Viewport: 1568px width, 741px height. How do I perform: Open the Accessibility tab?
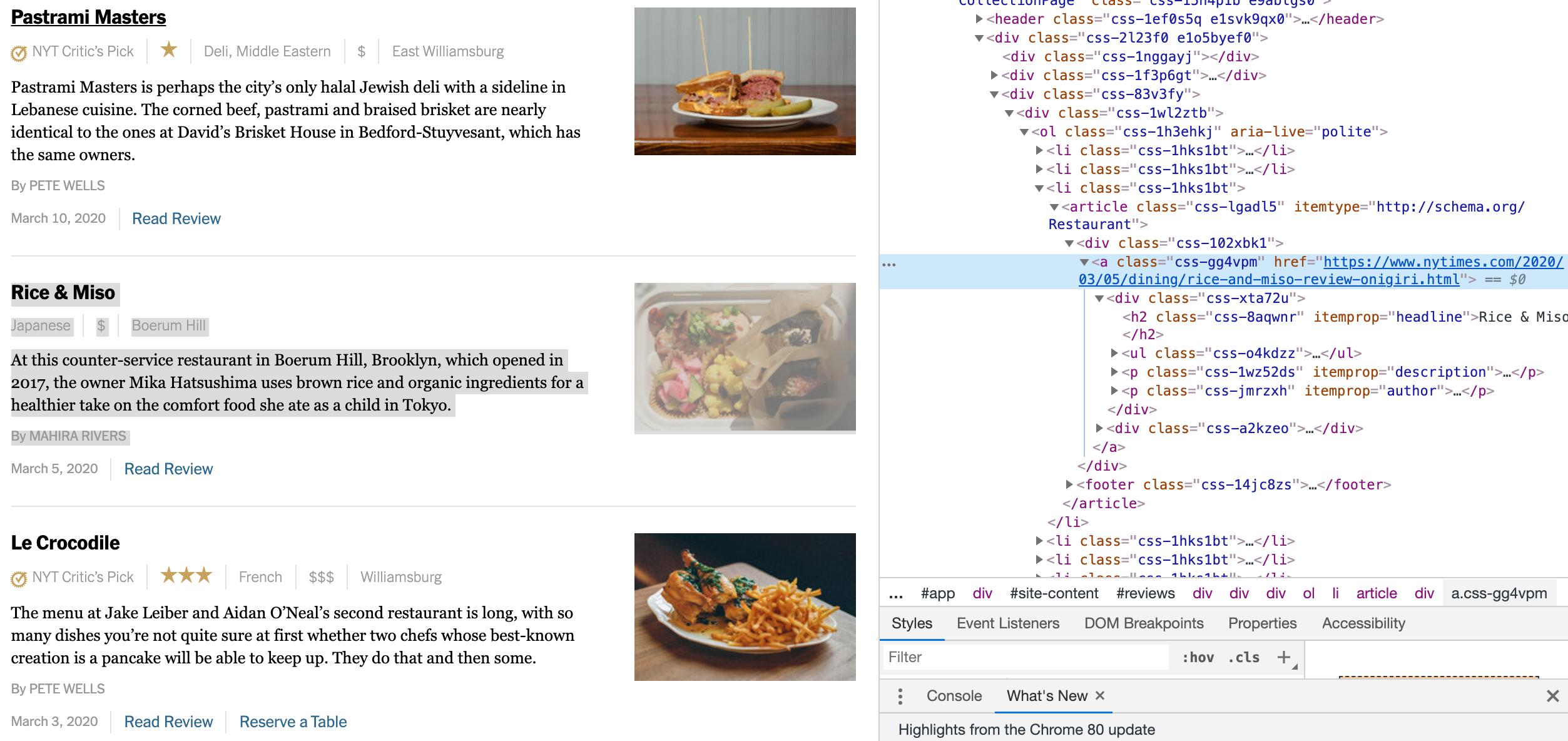point(1363,623)
